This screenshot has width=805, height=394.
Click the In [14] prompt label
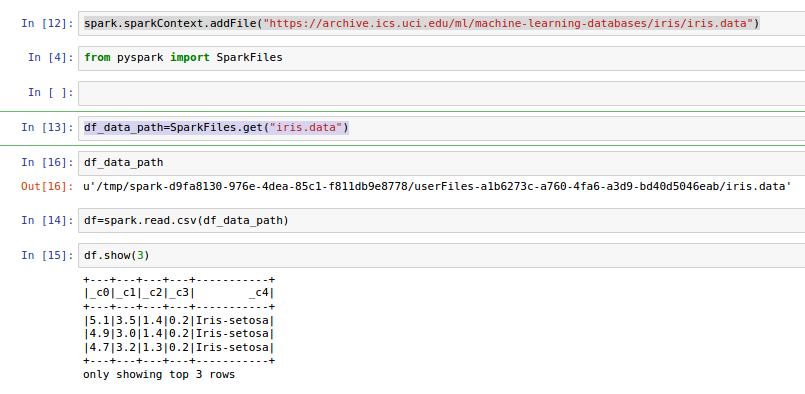(x=47, y=220)
